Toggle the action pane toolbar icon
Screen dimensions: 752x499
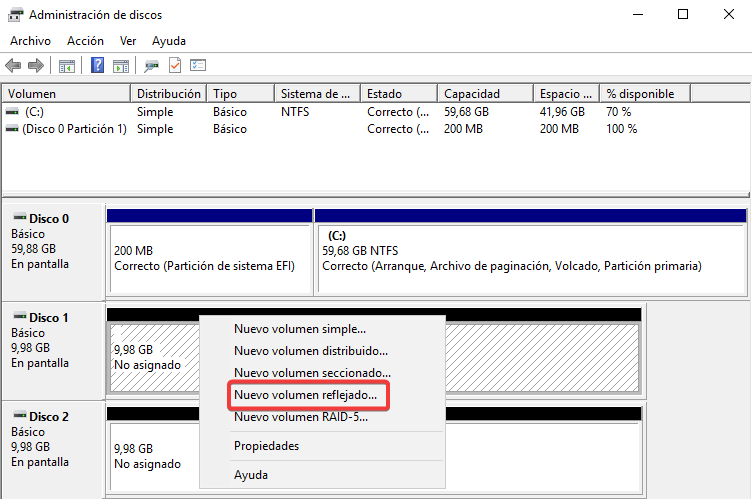click(x=120, y=66)
